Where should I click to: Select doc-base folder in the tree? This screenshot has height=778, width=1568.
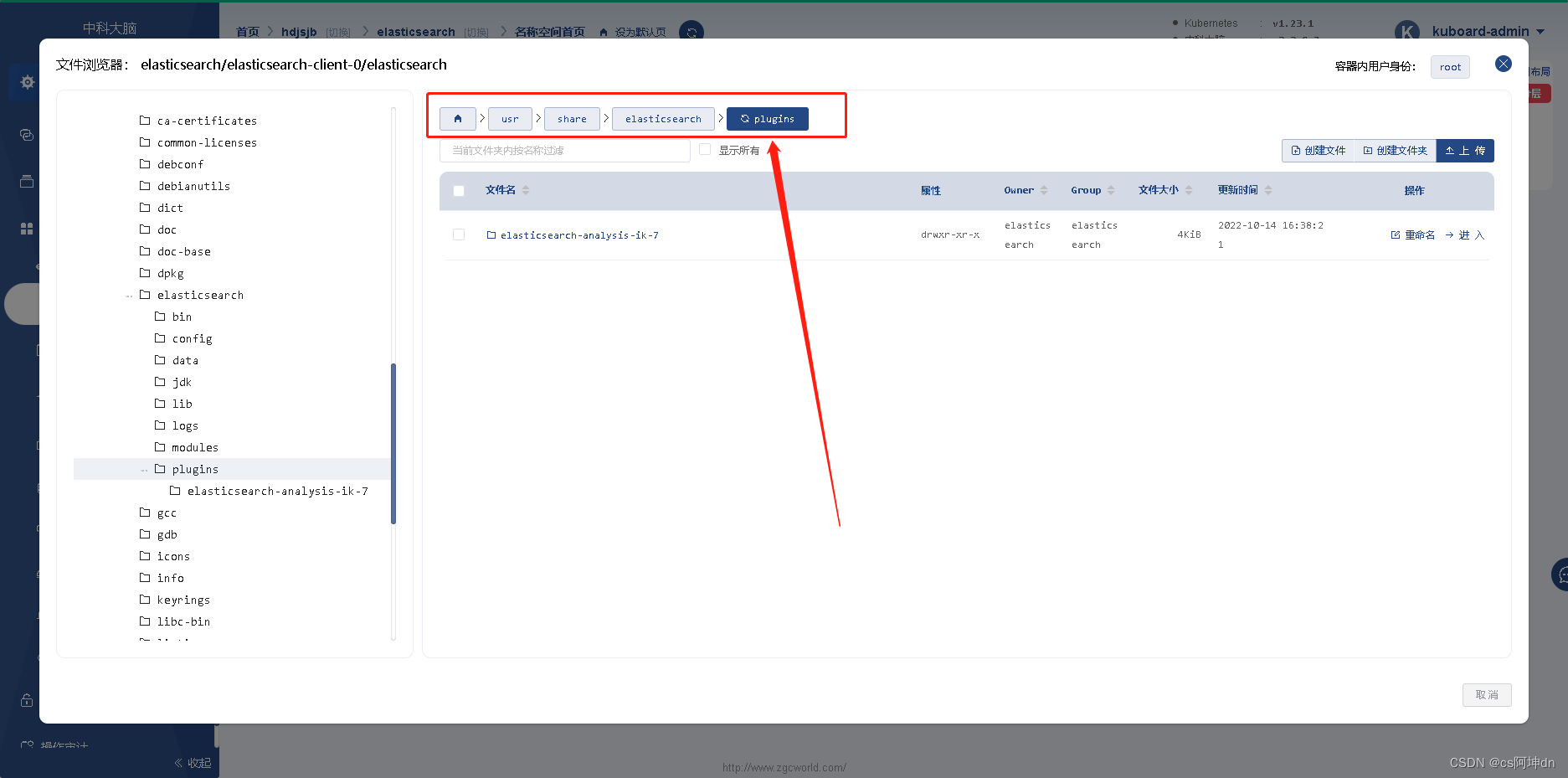(x=183, y=251)
